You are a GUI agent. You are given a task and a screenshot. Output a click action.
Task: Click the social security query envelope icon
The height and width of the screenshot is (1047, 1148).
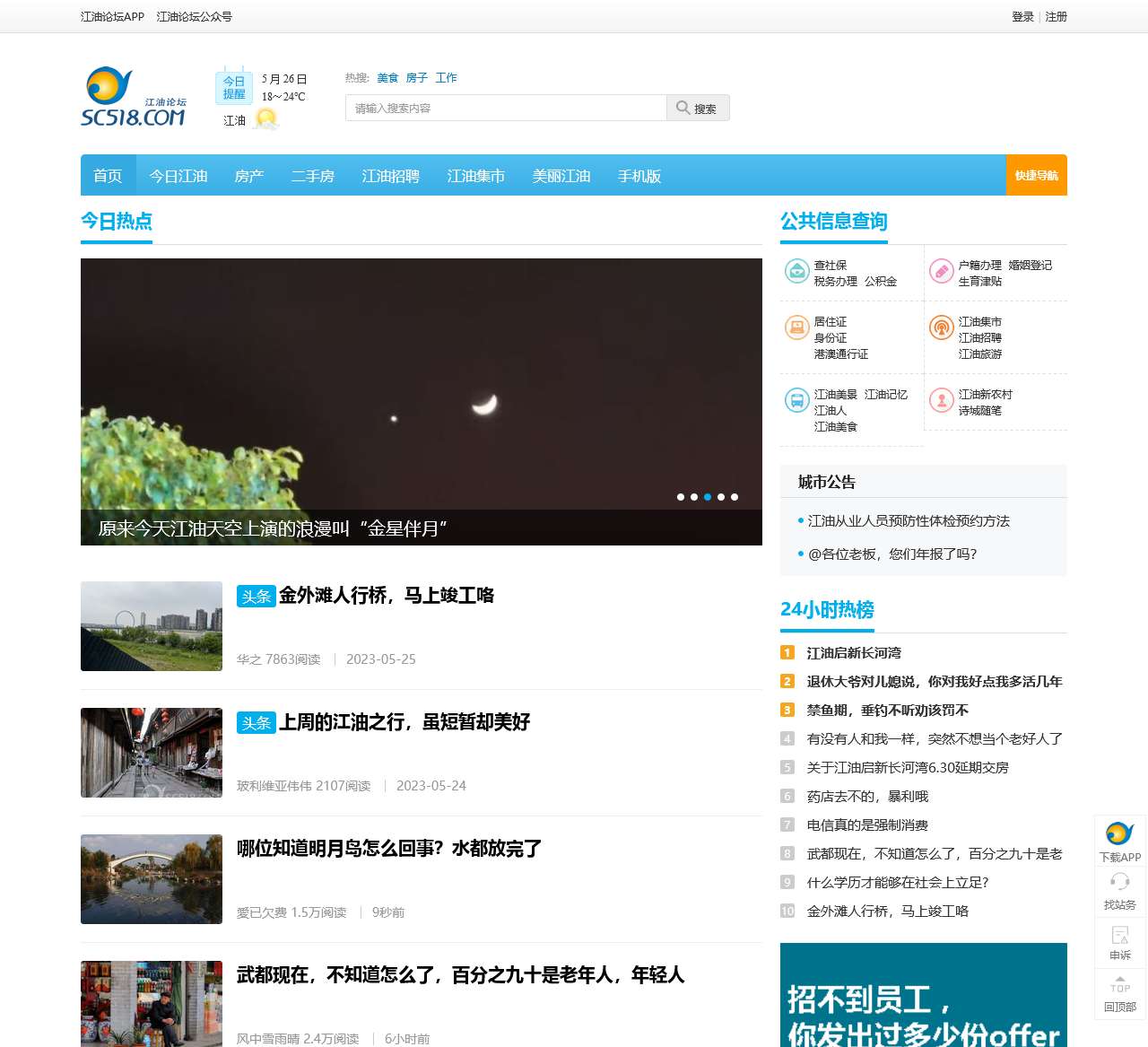[x=797, y=271]
